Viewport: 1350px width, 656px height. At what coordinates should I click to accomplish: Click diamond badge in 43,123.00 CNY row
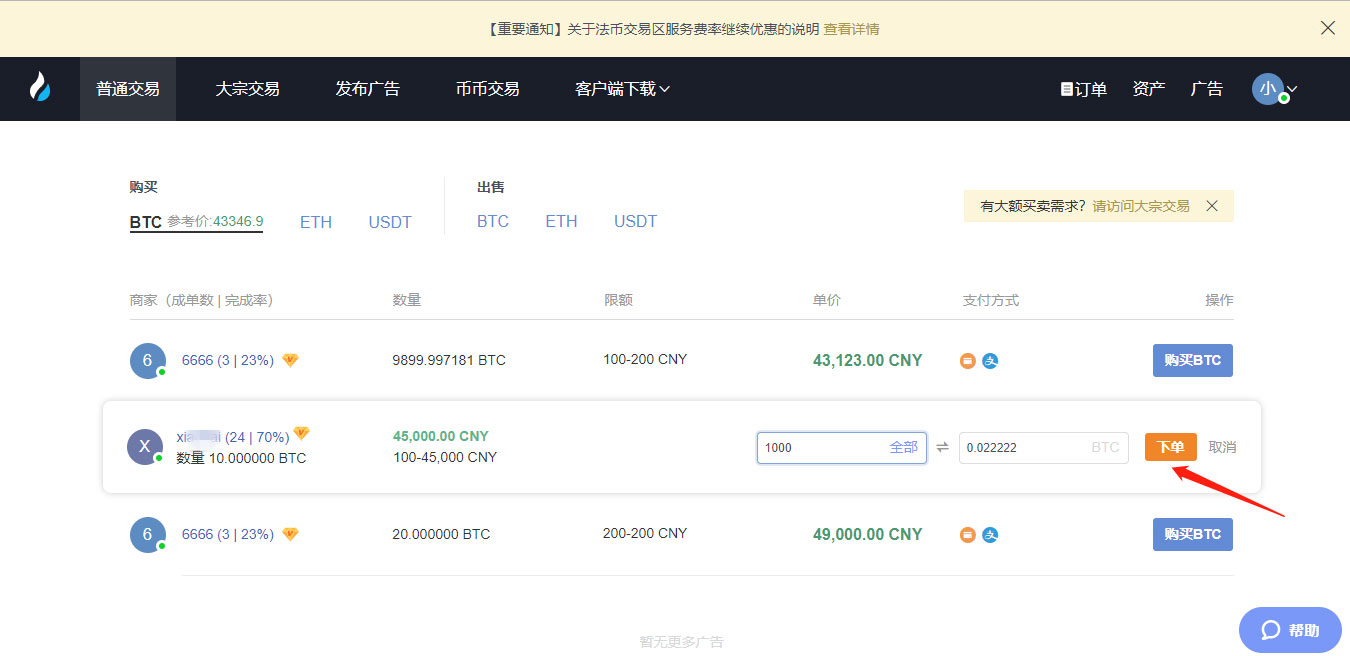(290, 360)
